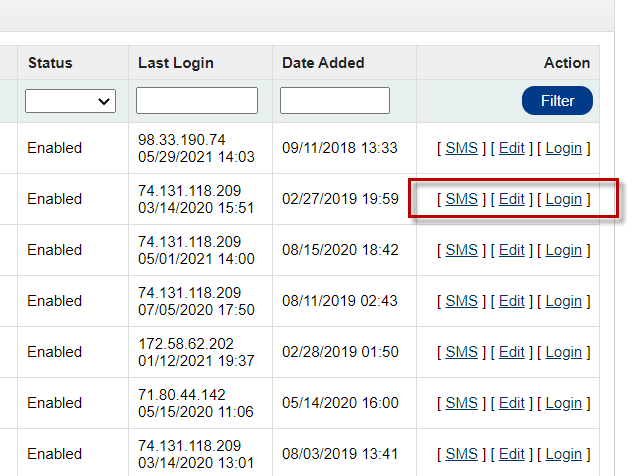Sort by the Date Added column header
The width and height of the screenshot is (637, 476).
tap(321, 63)
